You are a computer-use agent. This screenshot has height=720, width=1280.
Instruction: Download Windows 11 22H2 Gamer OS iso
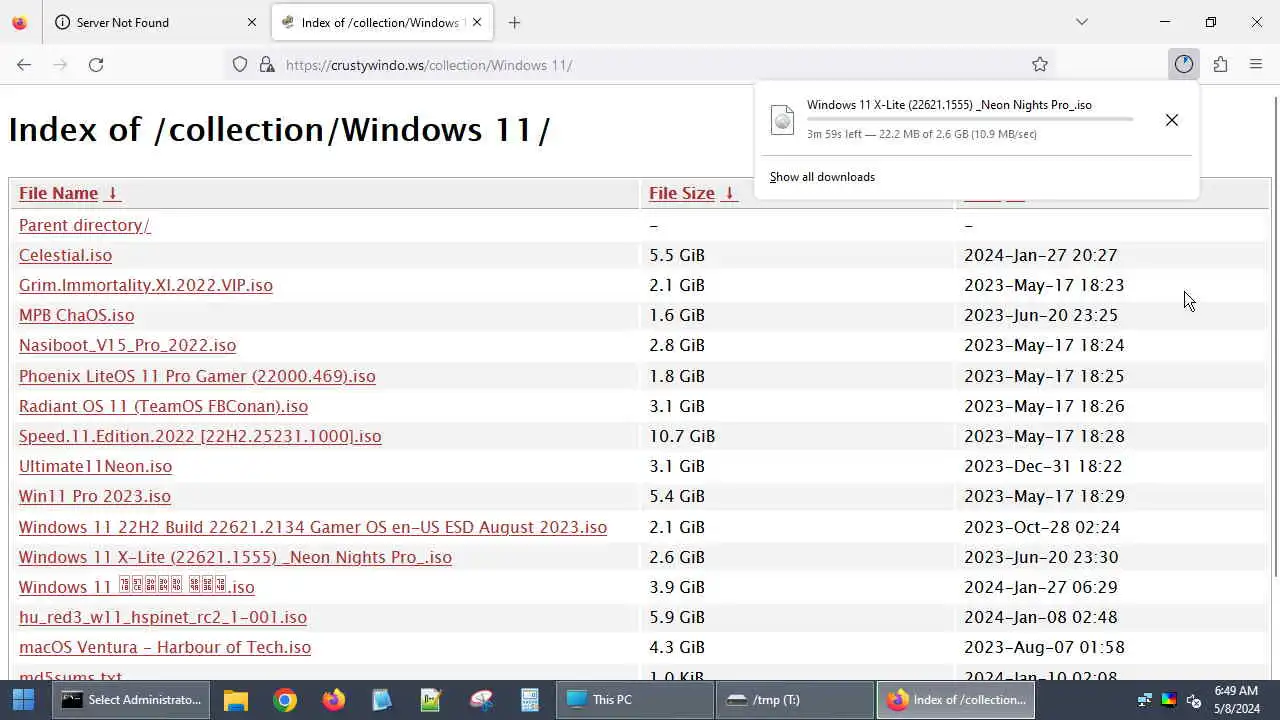pyautogui.click(x=313, y=527)
